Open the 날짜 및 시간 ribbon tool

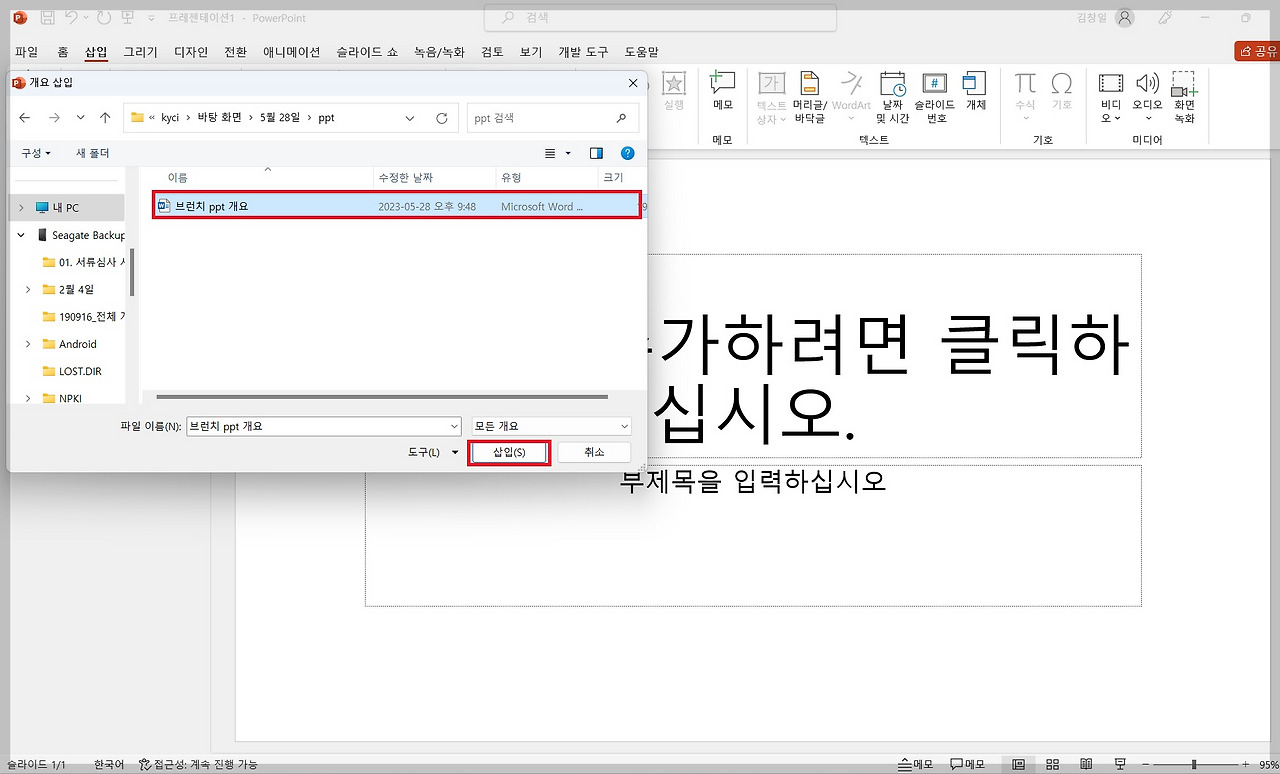pyautogui.click(x=892, y=97)
